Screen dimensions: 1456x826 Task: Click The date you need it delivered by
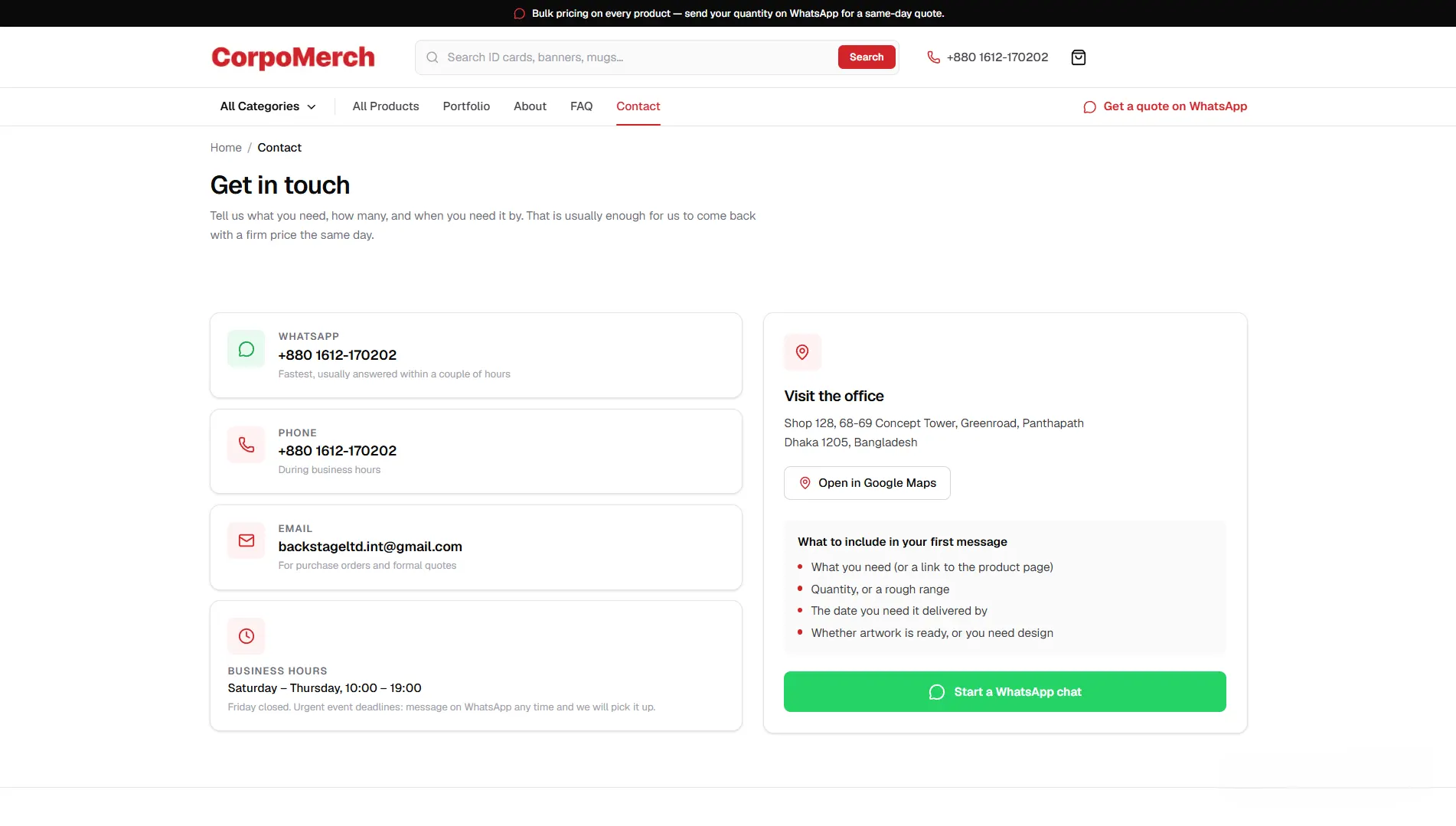[x=899, y=611]
